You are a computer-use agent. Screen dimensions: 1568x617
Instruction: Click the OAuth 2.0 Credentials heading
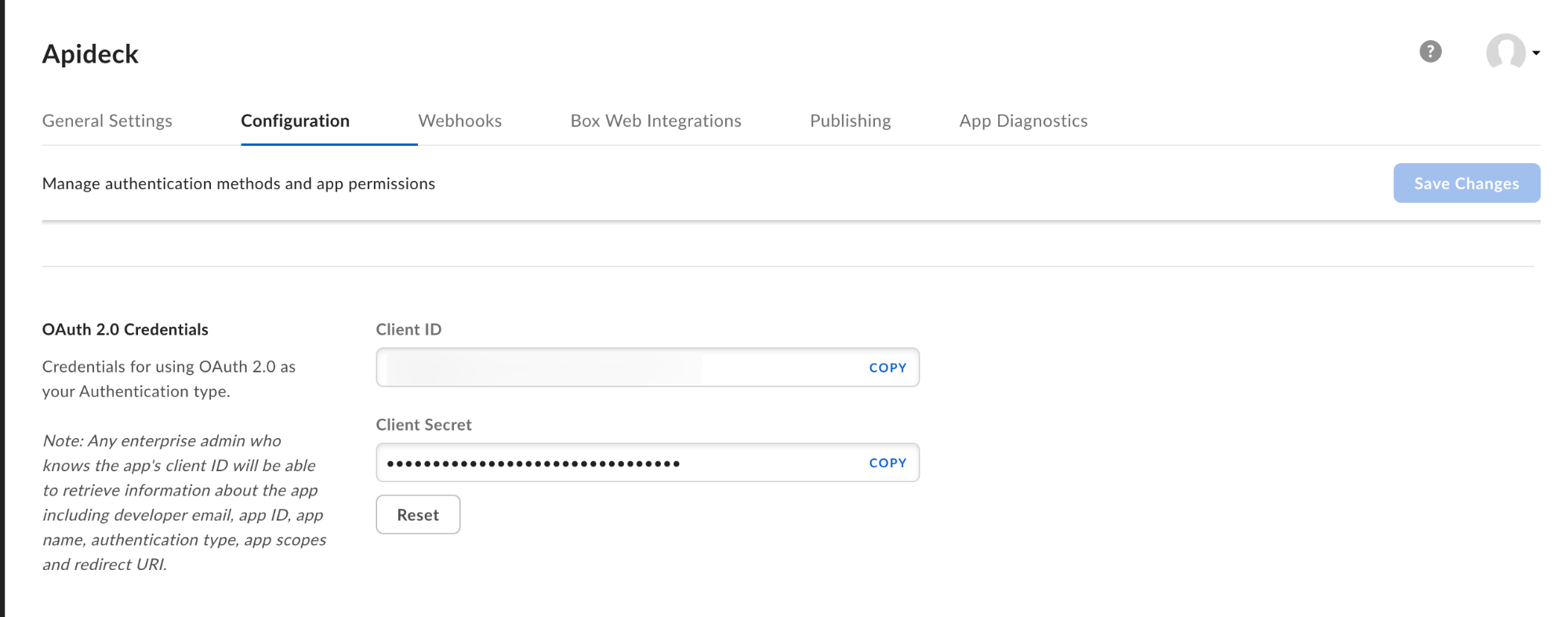point(125,329)
